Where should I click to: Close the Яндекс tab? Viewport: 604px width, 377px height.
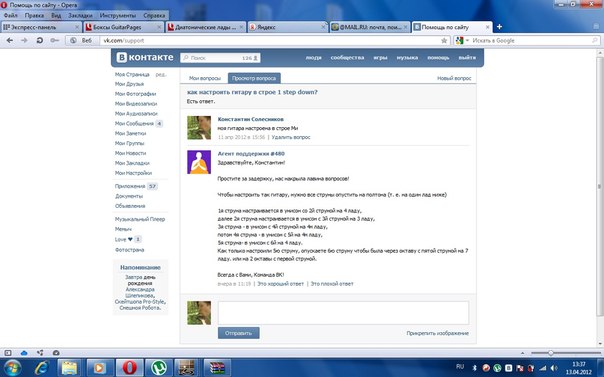pyautogui.click(x=323, y=27)
